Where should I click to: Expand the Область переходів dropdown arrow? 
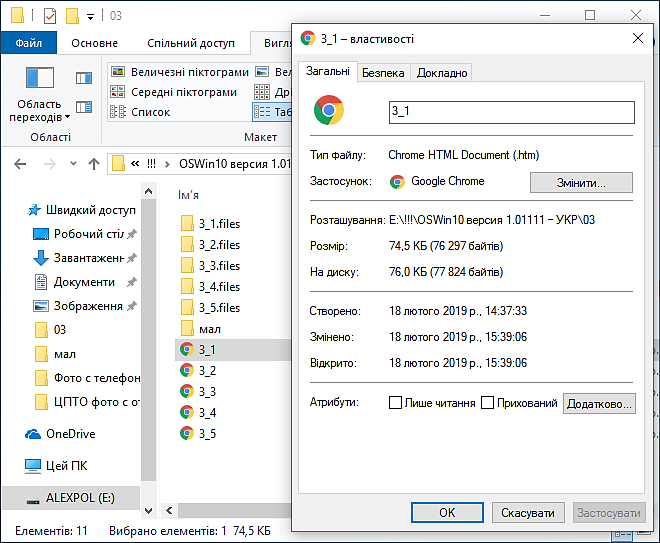(x=67, y=117)
